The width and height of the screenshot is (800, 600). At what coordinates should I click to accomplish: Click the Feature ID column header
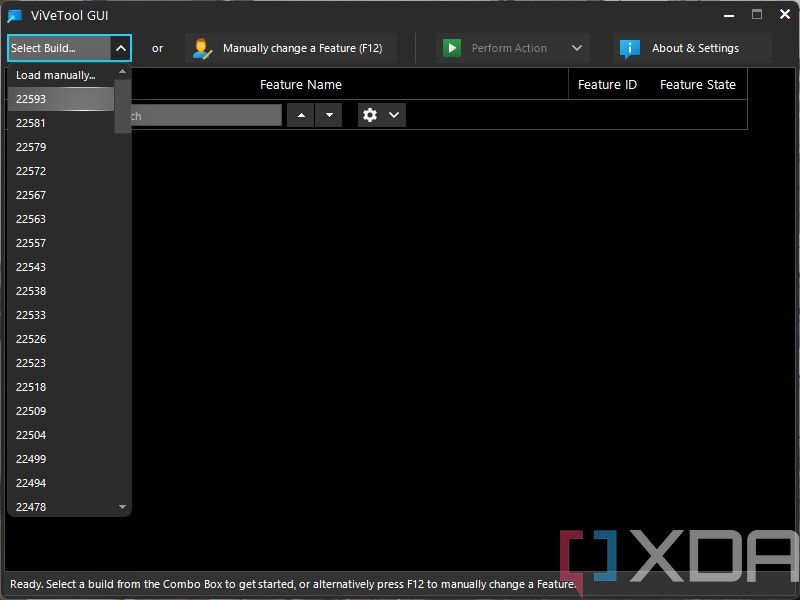click(607, 85)
